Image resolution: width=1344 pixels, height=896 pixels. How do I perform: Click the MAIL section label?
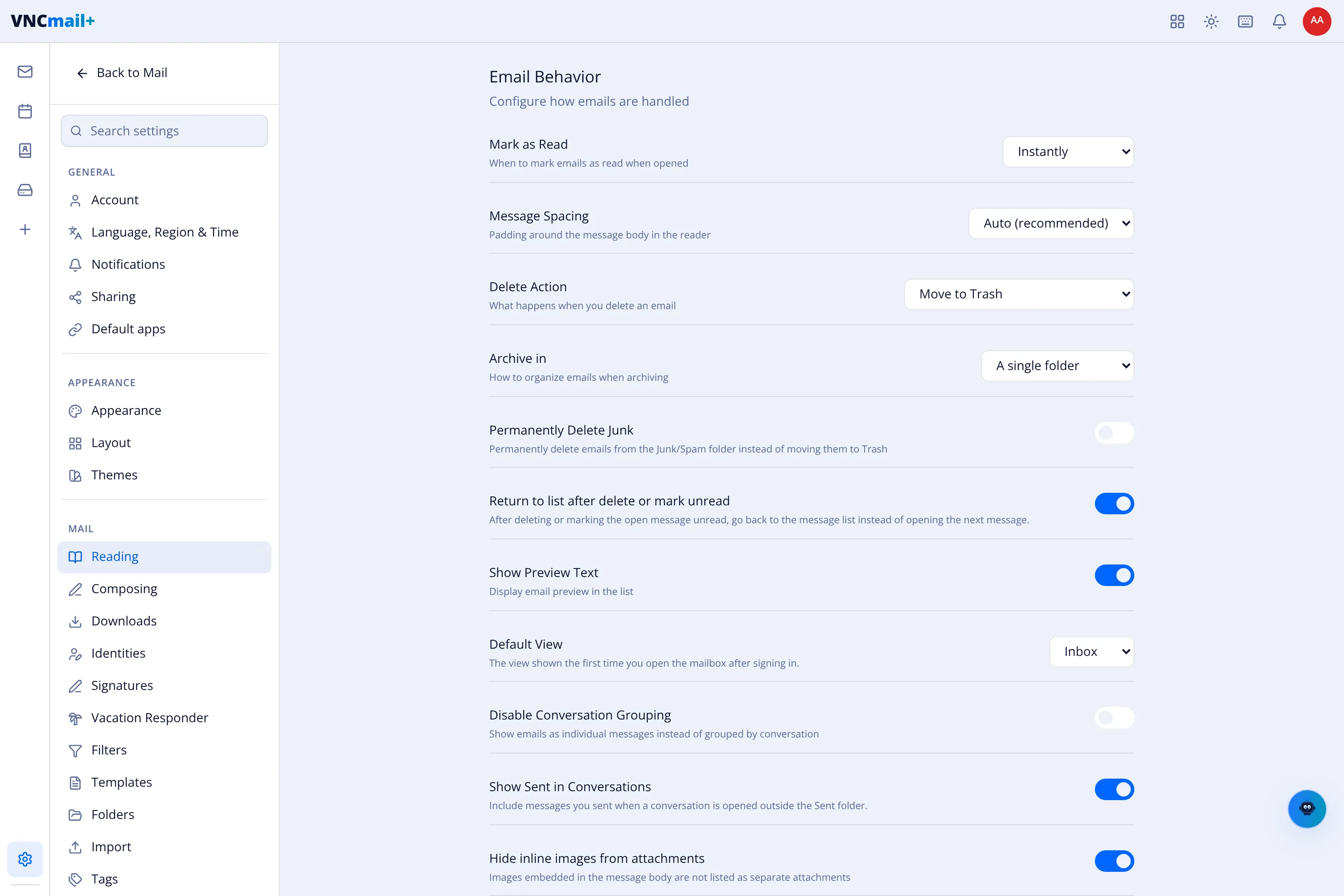81,529
